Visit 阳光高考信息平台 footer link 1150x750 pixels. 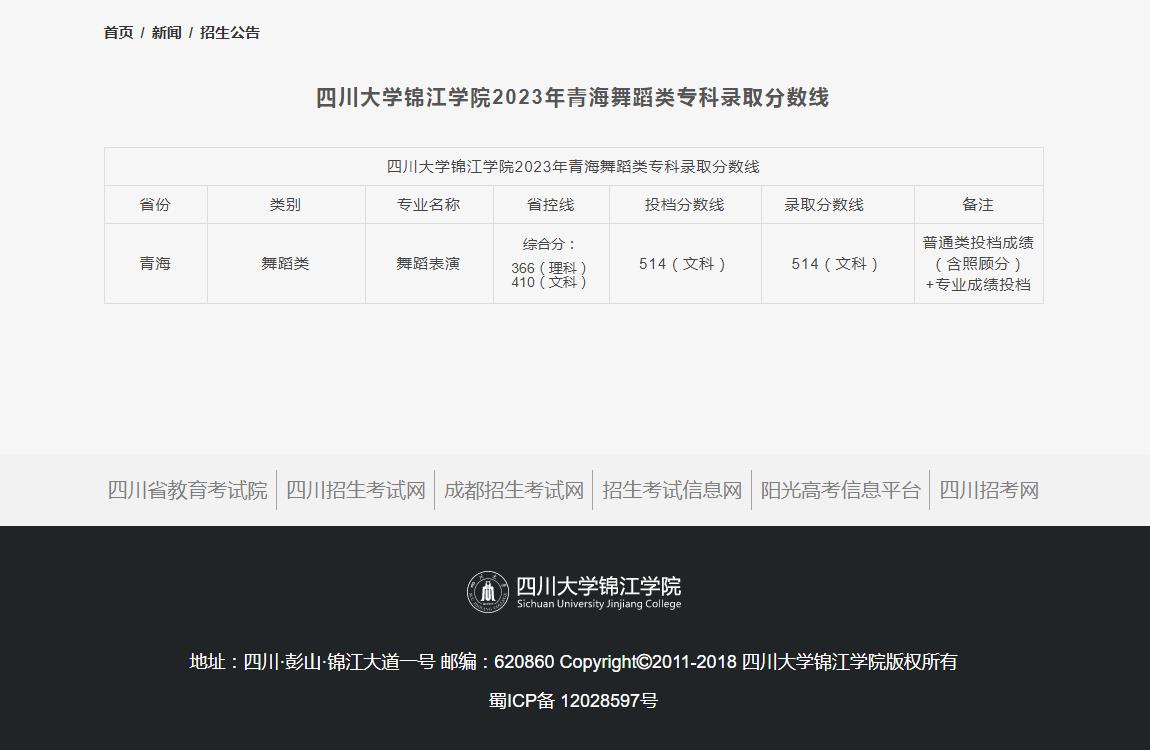(x=840, y=490)
